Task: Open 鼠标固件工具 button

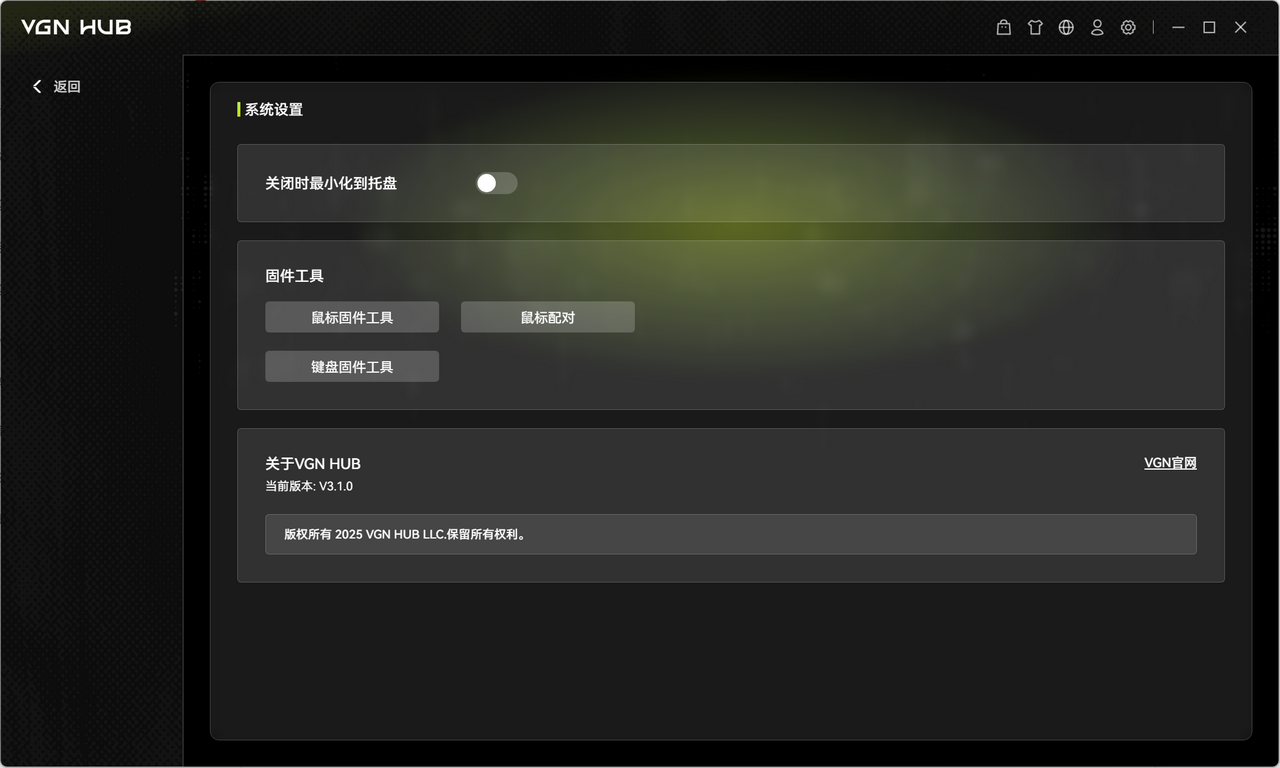Action: point(352,317)
